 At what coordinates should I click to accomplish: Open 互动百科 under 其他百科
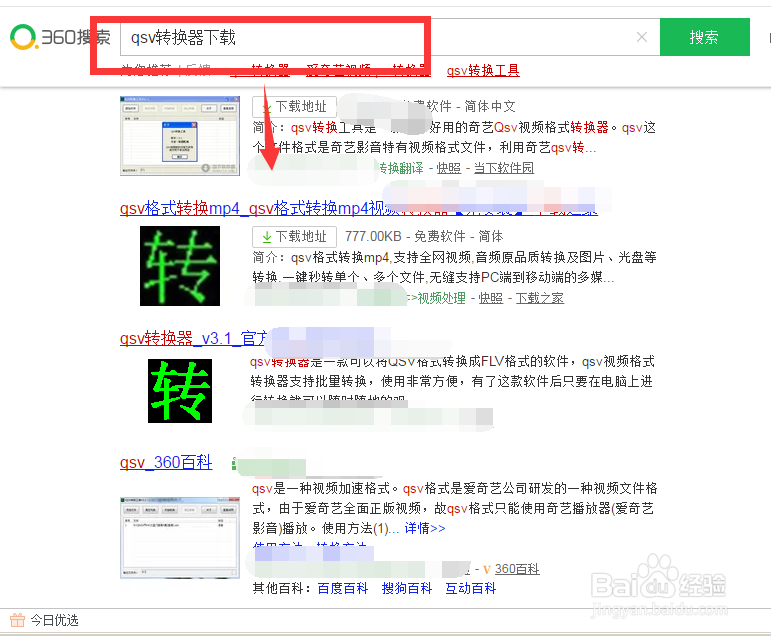471,588
